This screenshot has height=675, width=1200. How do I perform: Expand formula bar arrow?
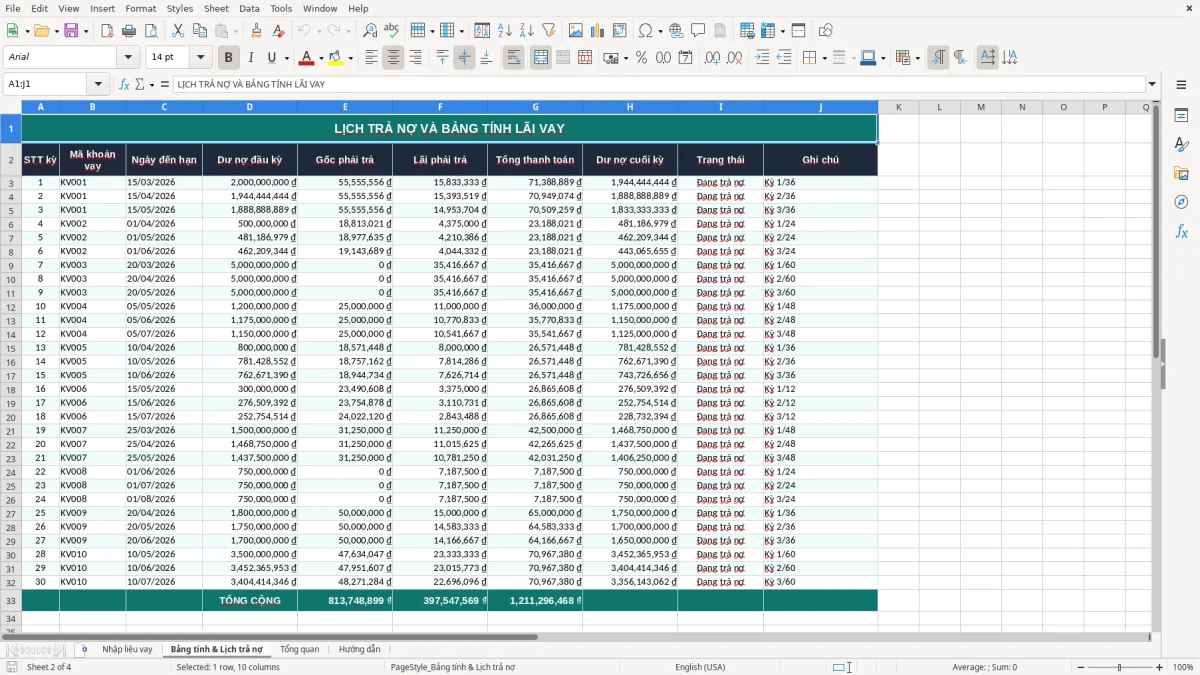pyautogui.click(x=1152, y=84)
